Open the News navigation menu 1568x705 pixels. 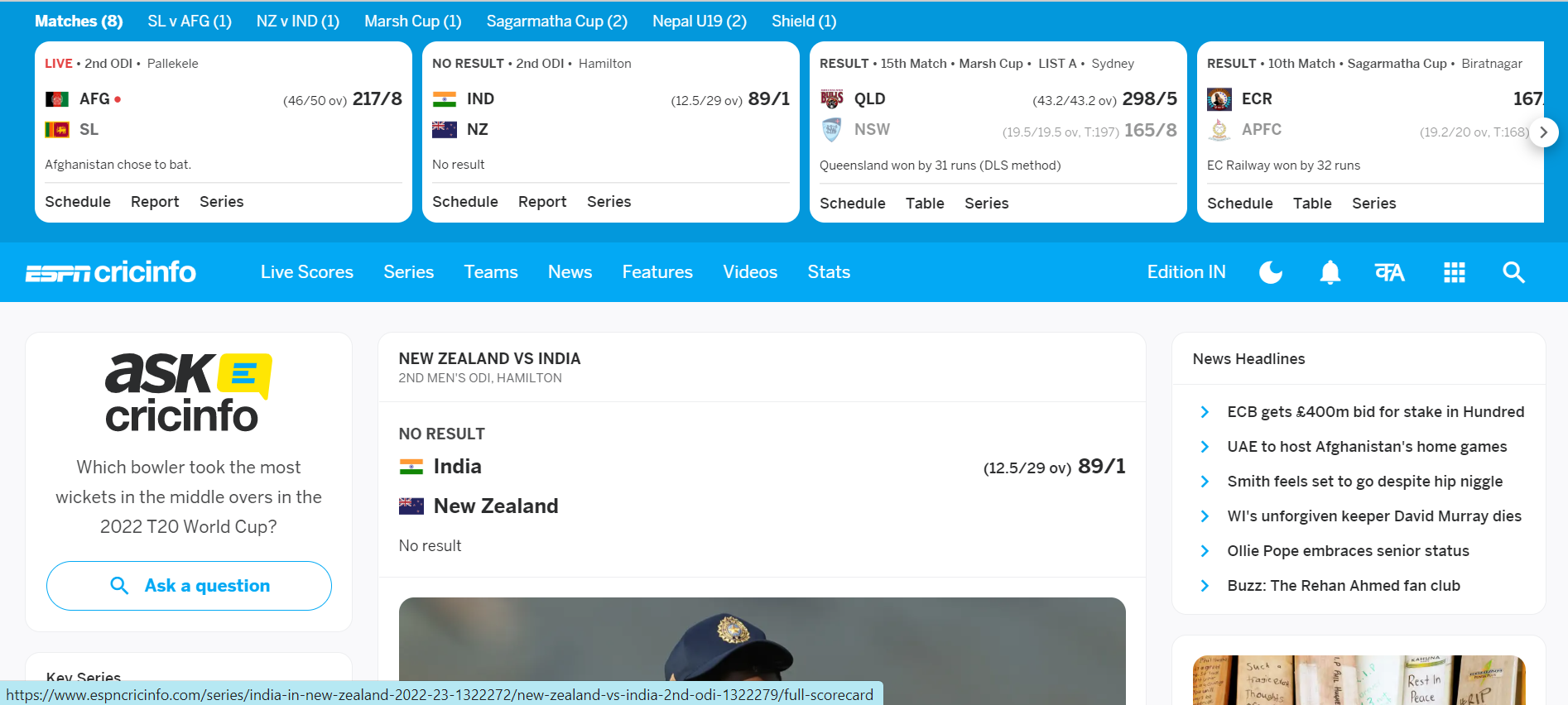570,272
